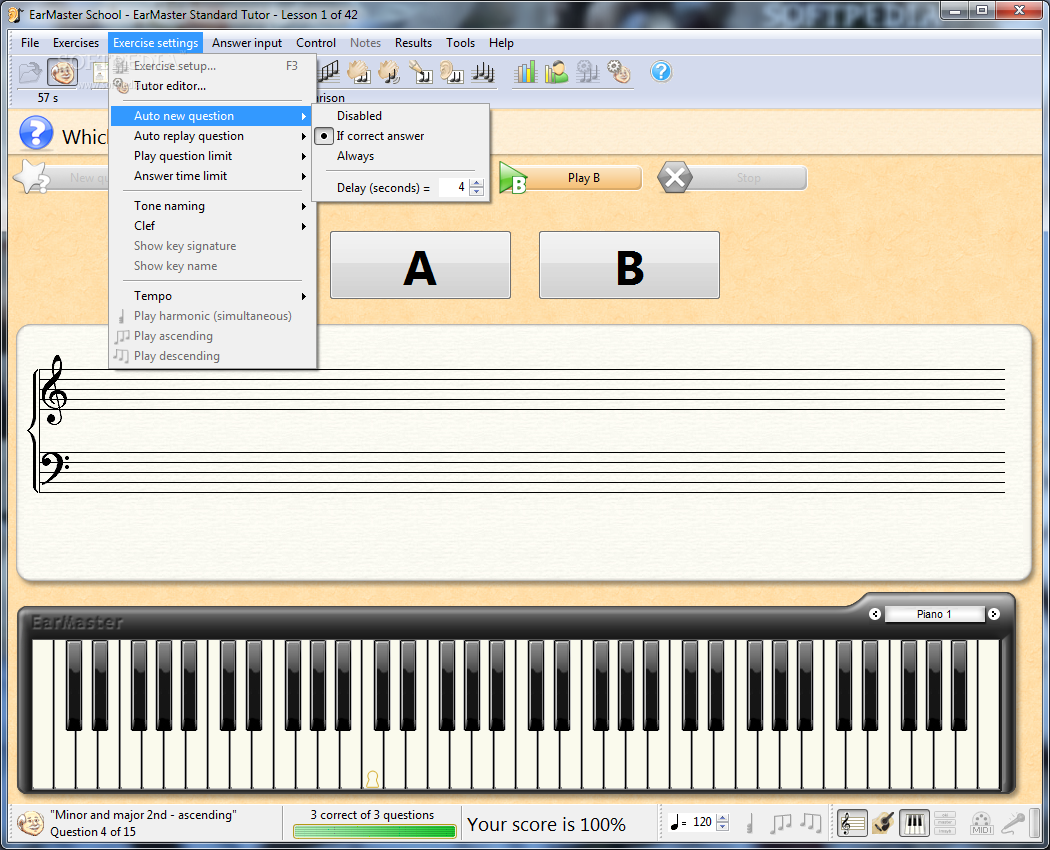Expand the Clef submenu
The width and height of the screenshot is (1050, 850).
[x=212, y=226]
